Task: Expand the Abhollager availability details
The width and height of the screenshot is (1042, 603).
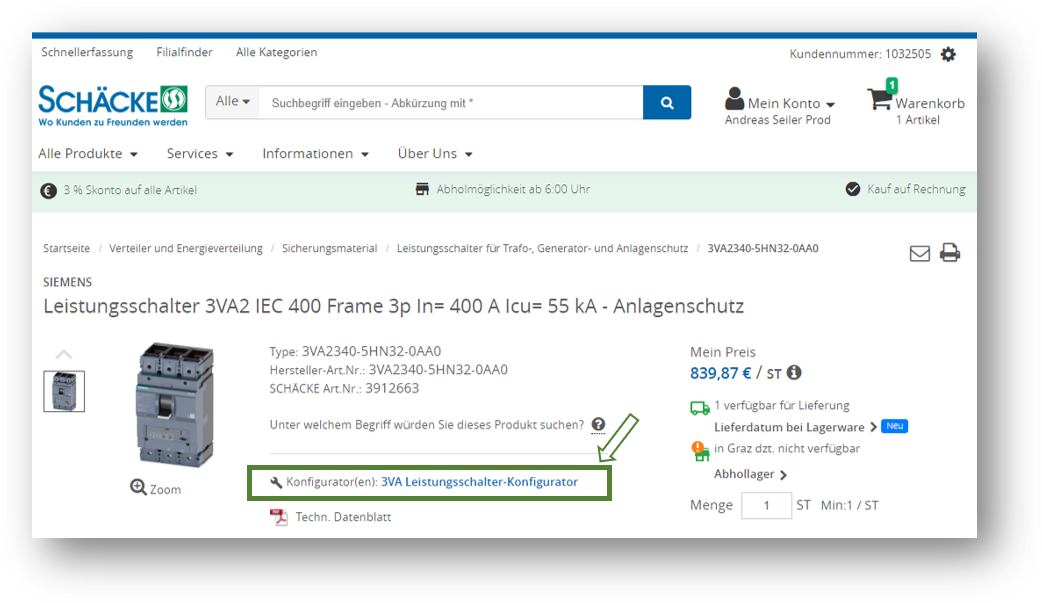Action: tap(750, 474)
